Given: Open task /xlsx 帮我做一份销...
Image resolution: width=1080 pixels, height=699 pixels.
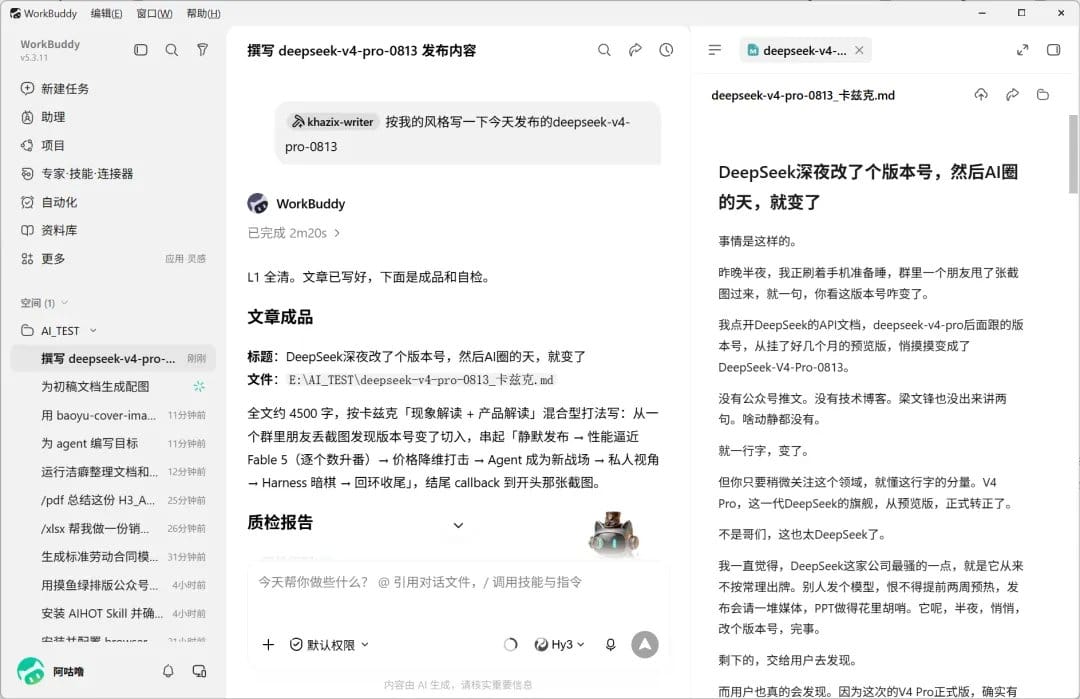Looking at the screenshot, I should coord(114,528).
